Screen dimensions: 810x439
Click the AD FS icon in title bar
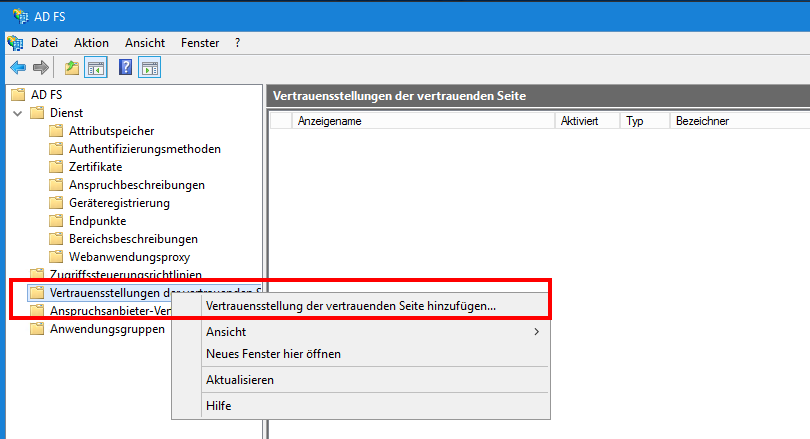pyautogui.click(x=21, y=17)
